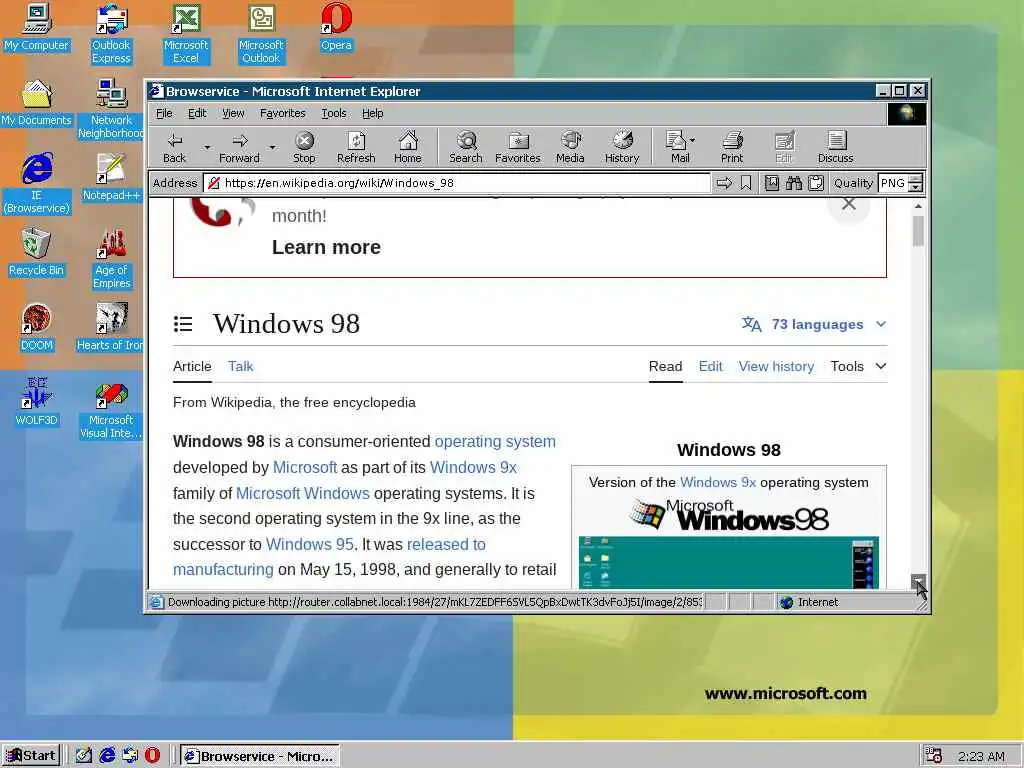Switch to the Talk tab

[x=240, y=366]
